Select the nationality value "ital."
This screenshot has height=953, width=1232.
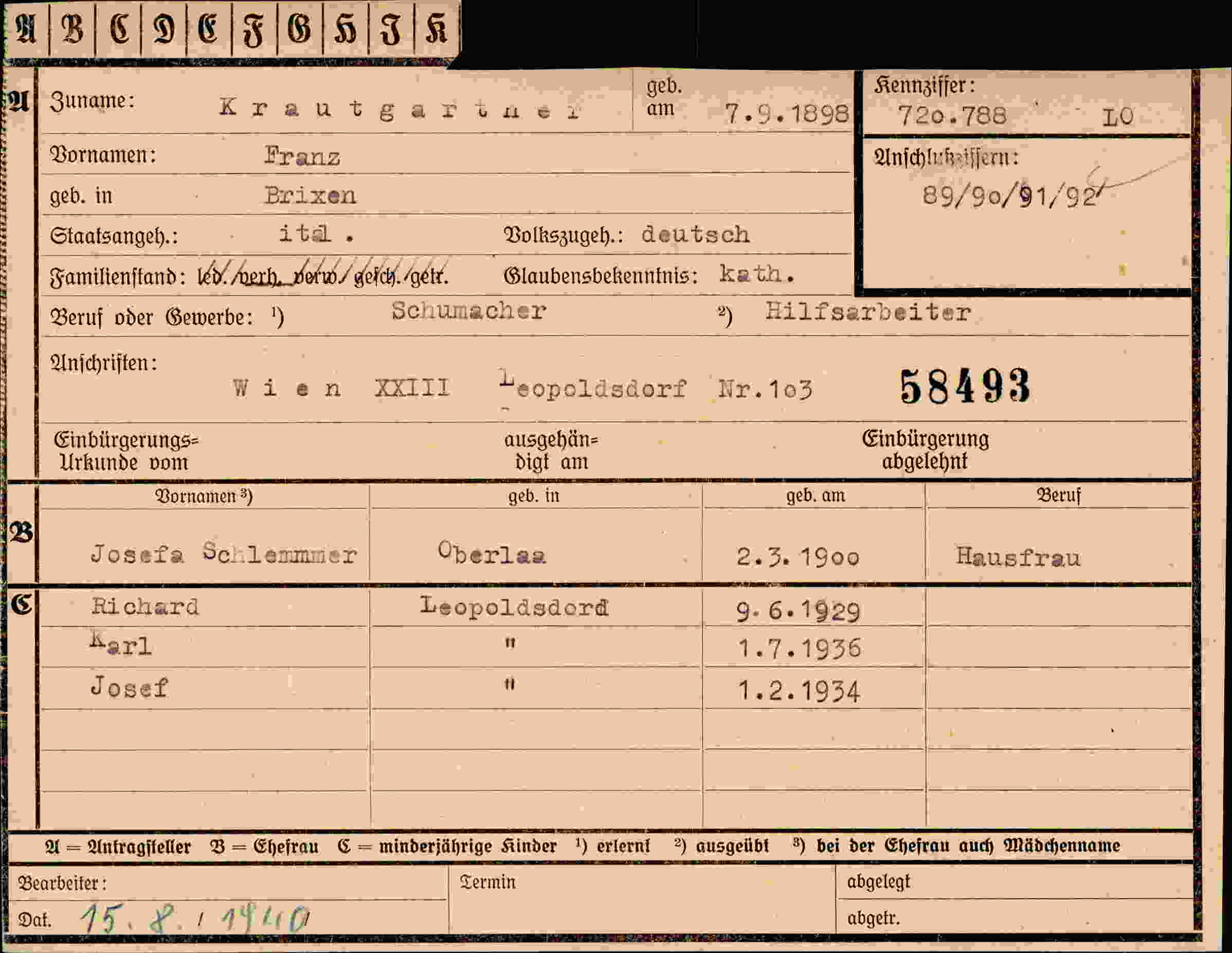[x=316, y=233]
